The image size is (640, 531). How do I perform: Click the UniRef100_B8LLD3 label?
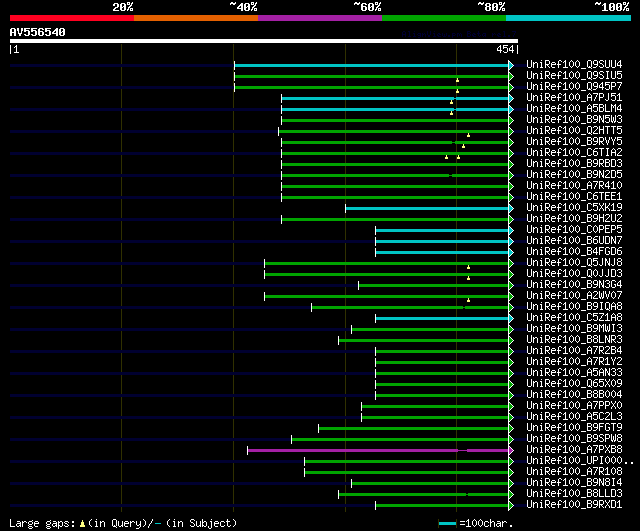(x=574, y=494)
